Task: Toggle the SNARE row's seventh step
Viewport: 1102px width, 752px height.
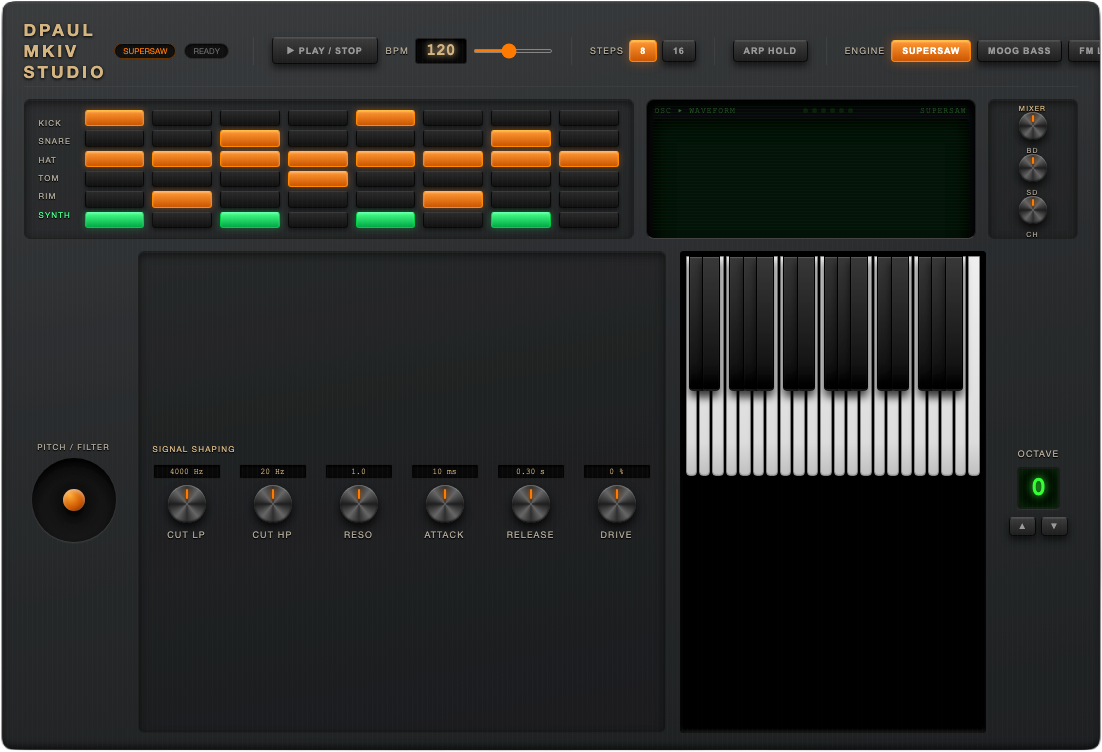Action: pyautogui.click(x=521, y=138)
